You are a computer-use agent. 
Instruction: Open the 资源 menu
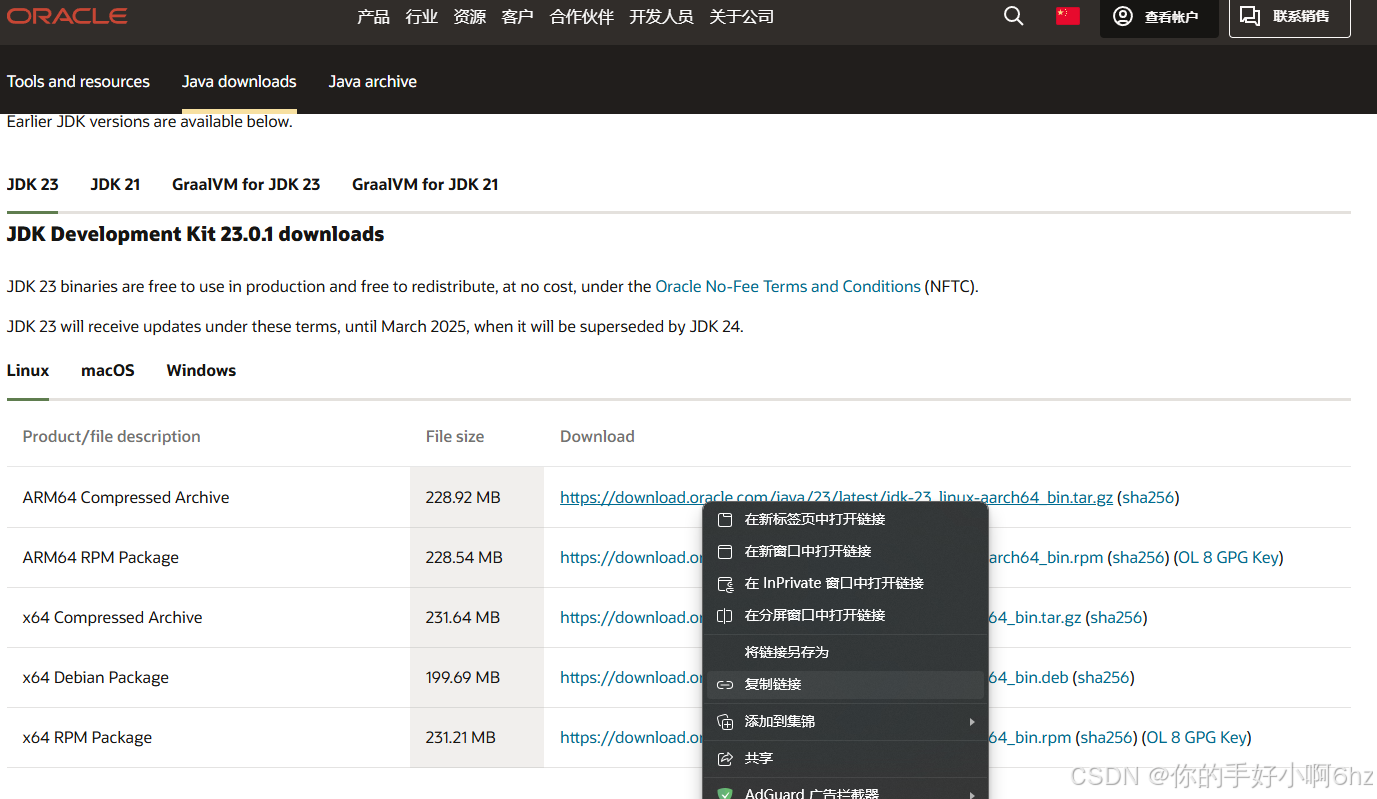coord(470,17)
